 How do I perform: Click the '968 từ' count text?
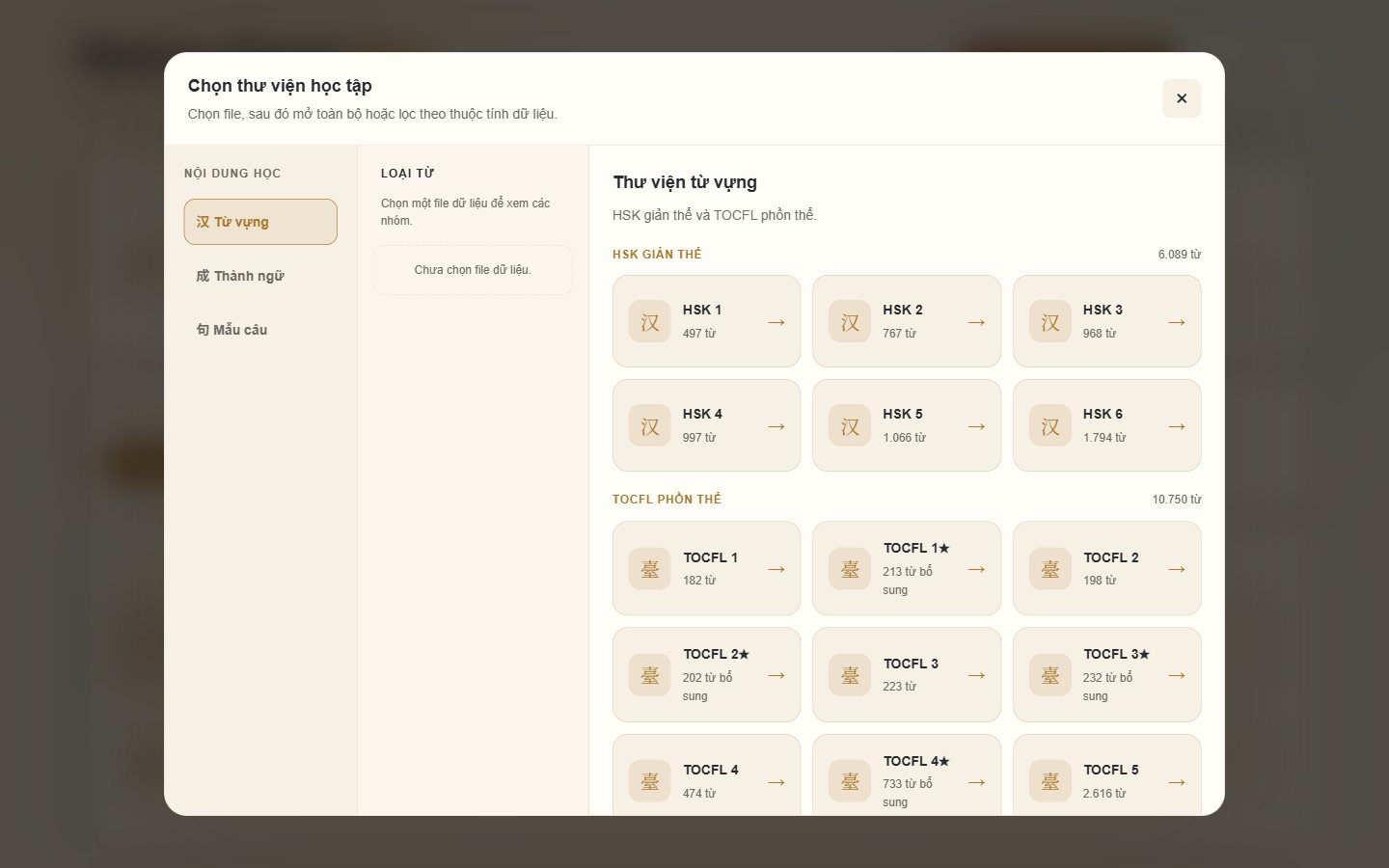[x=1100, y=334]
